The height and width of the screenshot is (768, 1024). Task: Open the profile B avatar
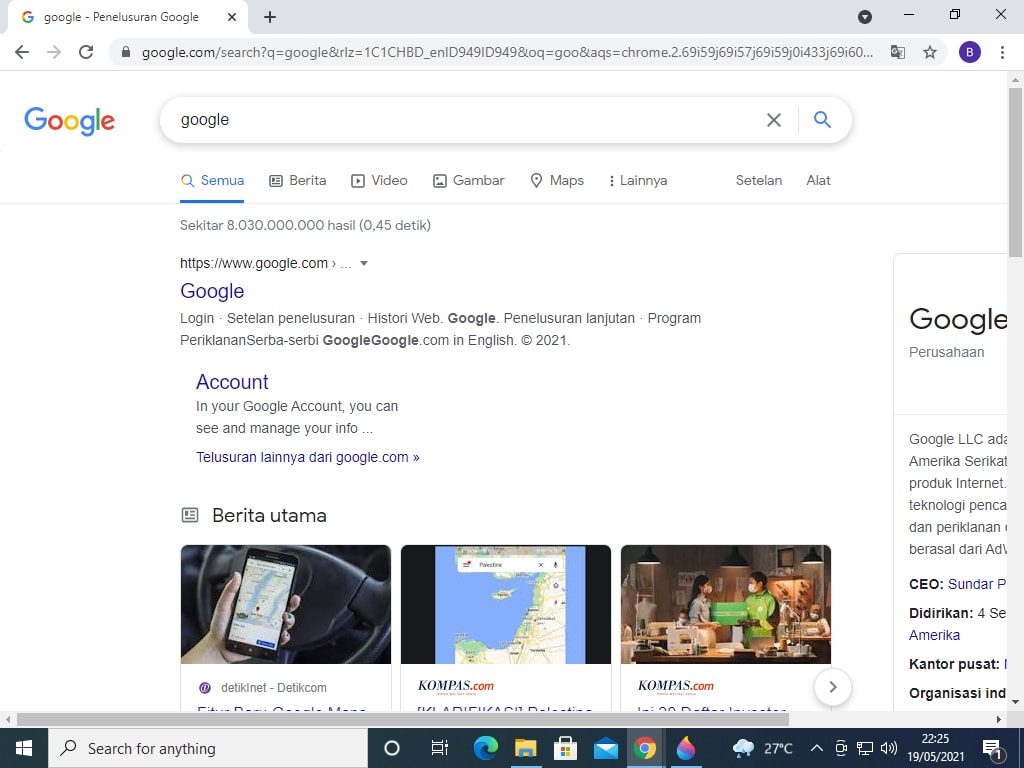tap(969, 52)
